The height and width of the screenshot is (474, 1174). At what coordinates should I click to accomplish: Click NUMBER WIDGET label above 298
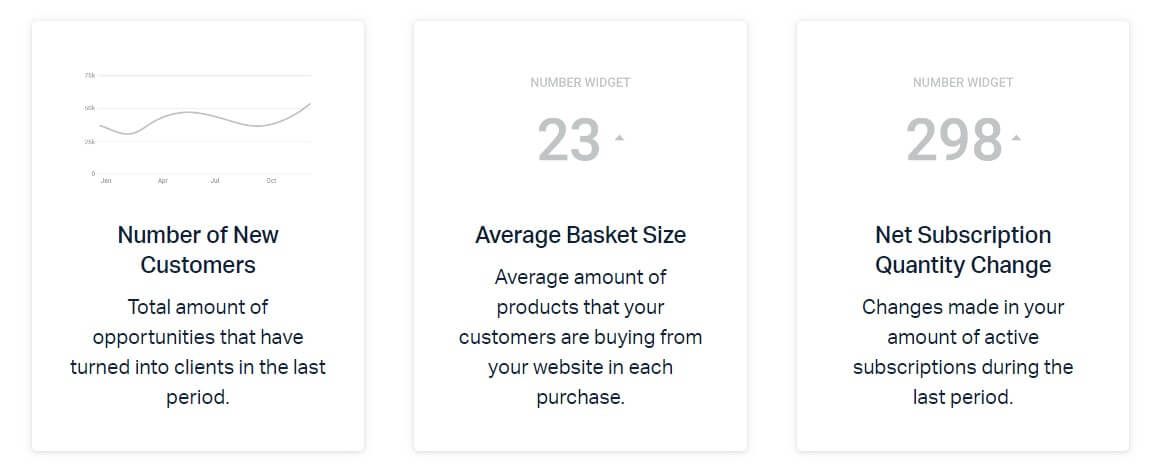click(963, 82)
